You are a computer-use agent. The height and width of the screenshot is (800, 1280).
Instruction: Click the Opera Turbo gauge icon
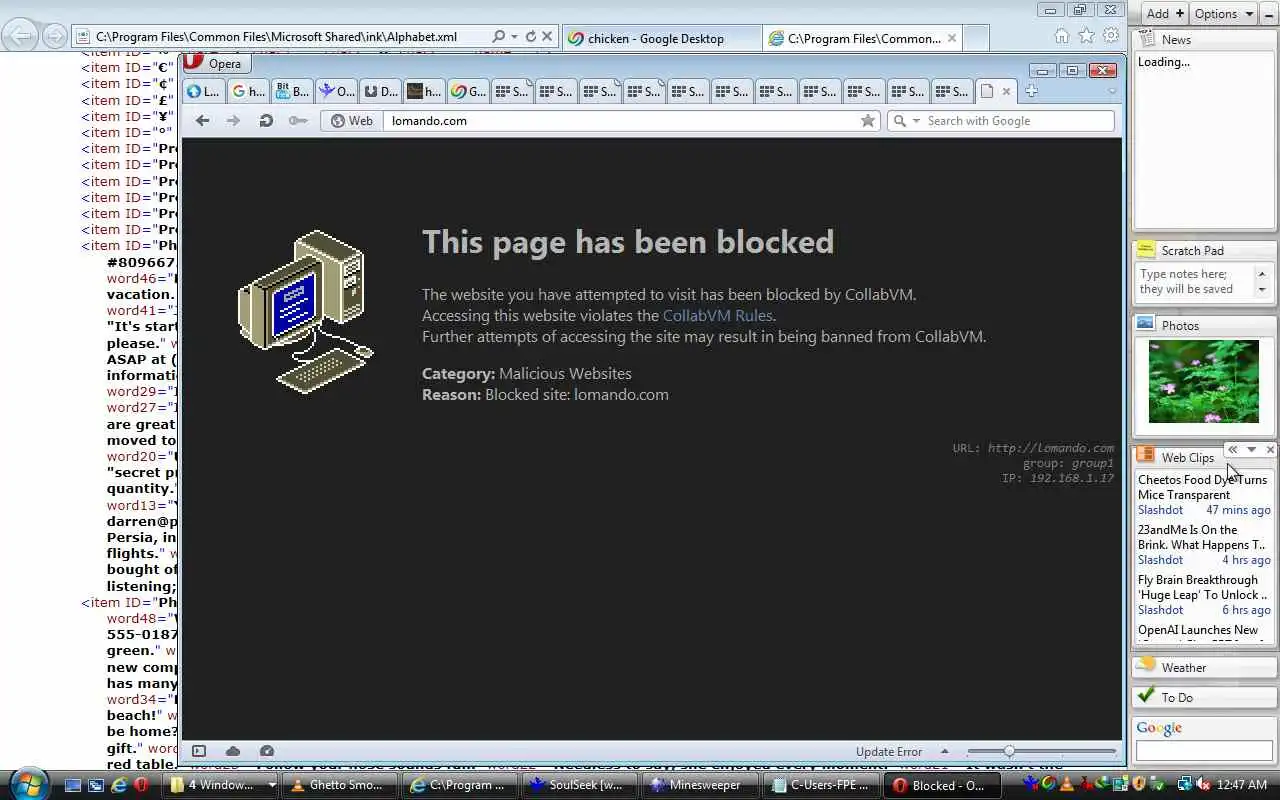pos(267,751)
